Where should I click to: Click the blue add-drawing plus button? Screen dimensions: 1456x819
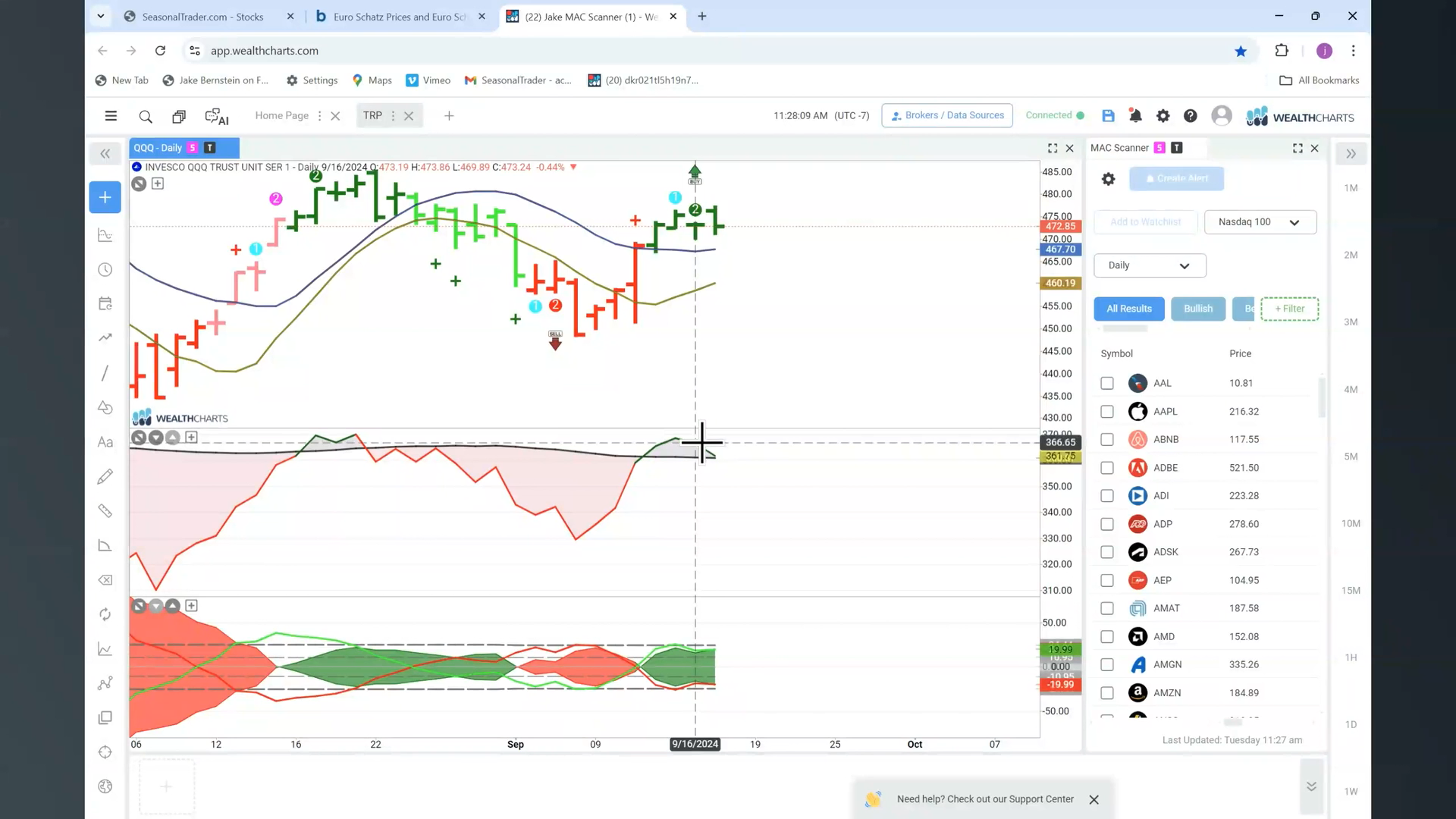coord(105,197)
